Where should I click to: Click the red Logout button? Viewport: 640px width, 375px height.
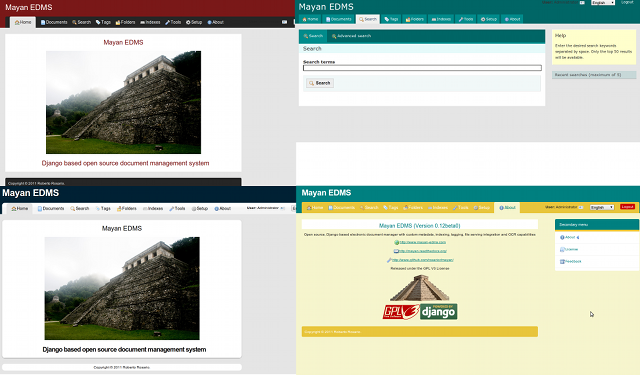tap(627, 207)
